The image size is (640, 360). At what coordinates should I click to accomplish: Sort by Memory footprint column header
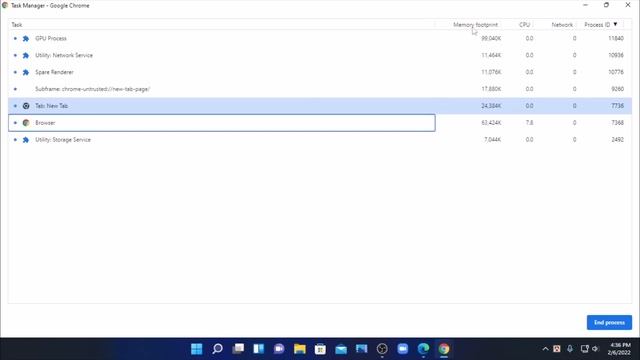(476, 25)
